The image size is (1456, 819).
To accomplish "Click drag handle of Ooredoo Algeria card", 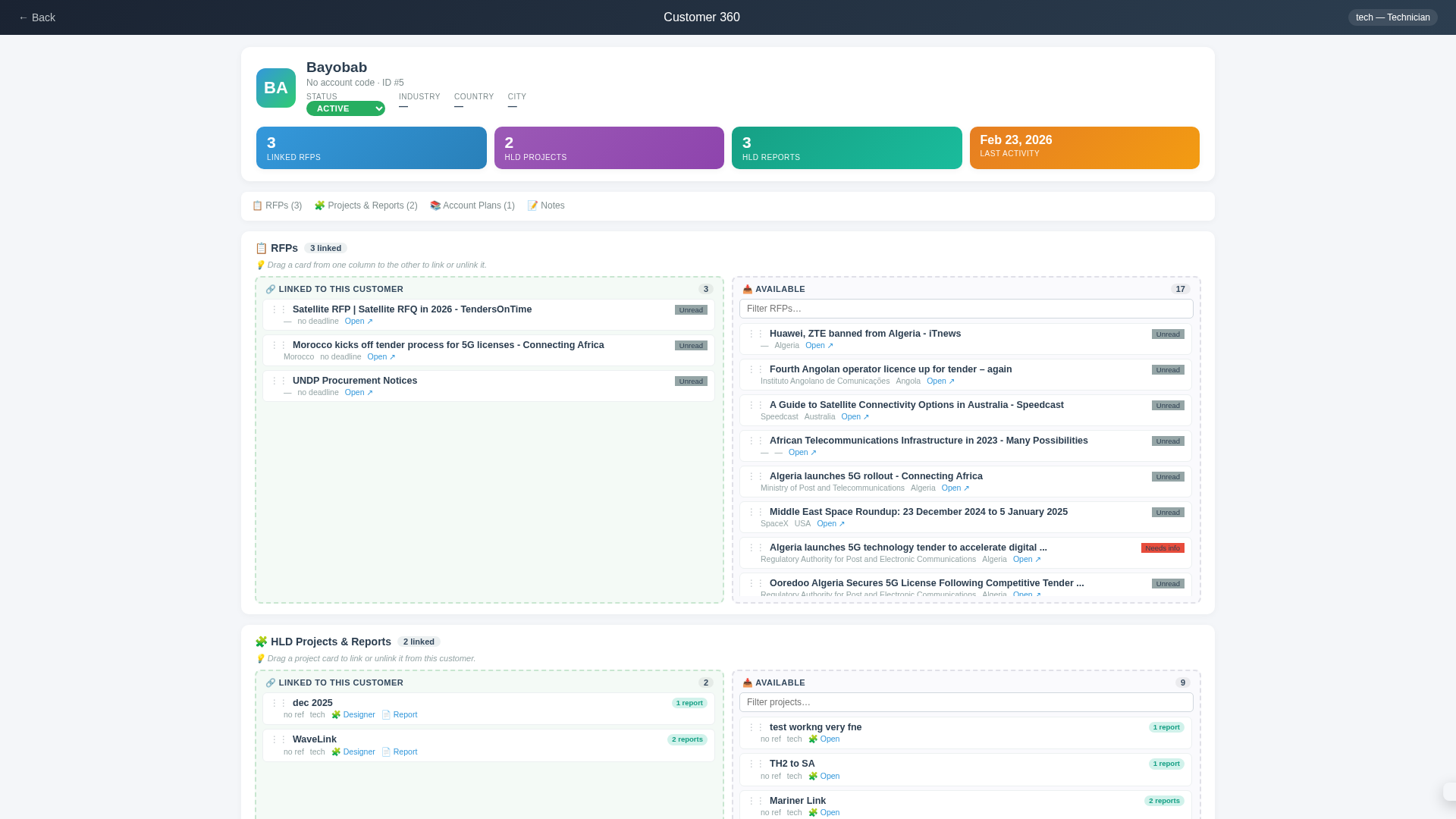I will click(756, 583).
